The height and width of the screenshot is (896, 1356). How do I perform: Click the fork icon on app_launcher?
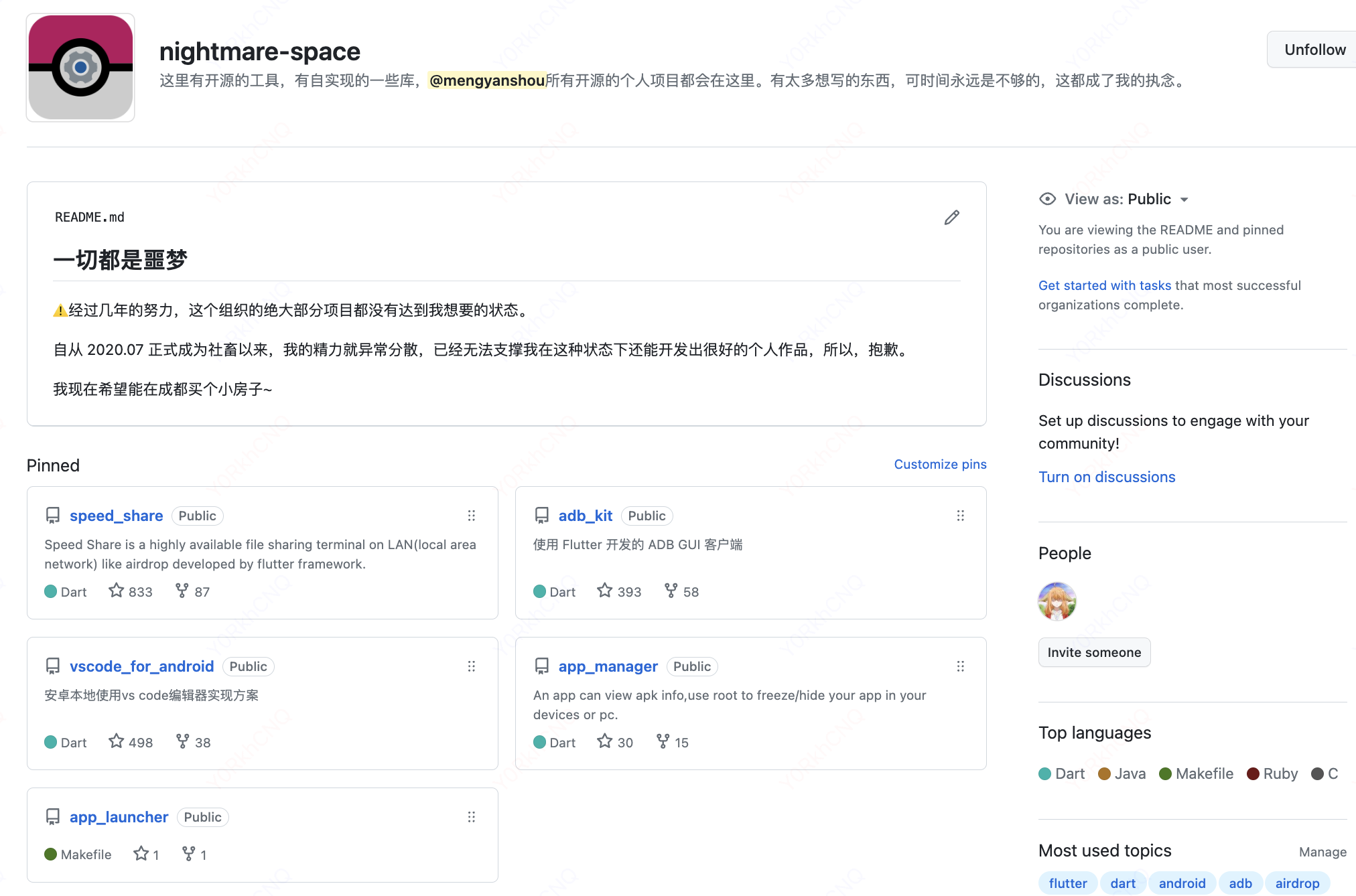click(x=189, y=854)
